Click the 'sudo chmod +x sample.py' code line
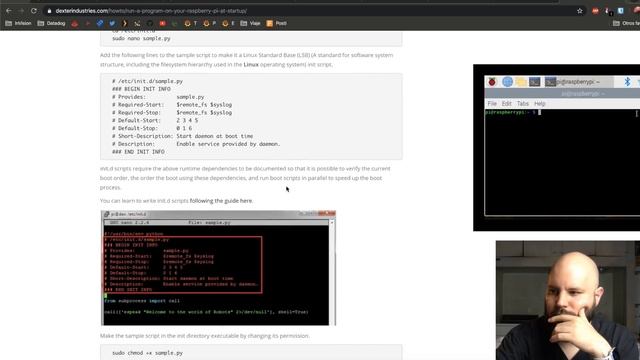The image size is (640, 360). (x=147, y=353)
